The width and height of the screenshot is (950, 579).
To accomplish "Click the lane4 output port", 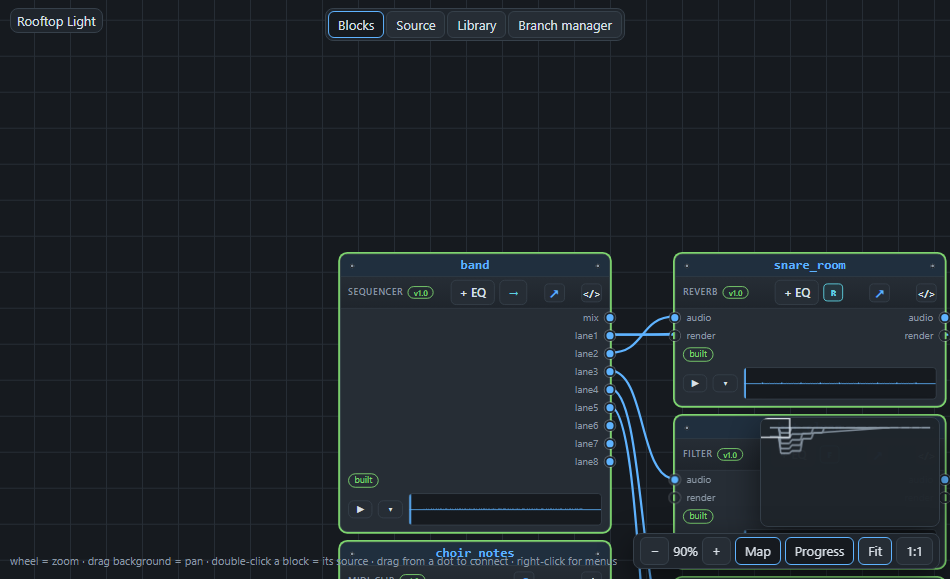I will pos(610,389).
